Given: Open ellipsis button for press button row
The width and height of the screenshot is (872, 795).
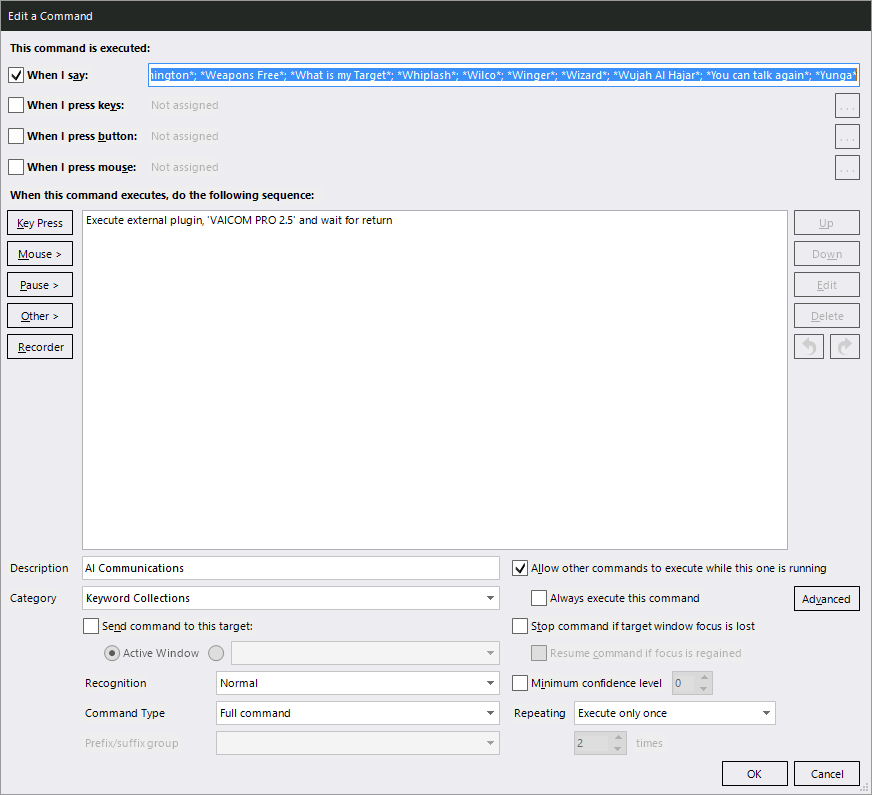Looking at the screenshot, I should click(x=847, y=137).
